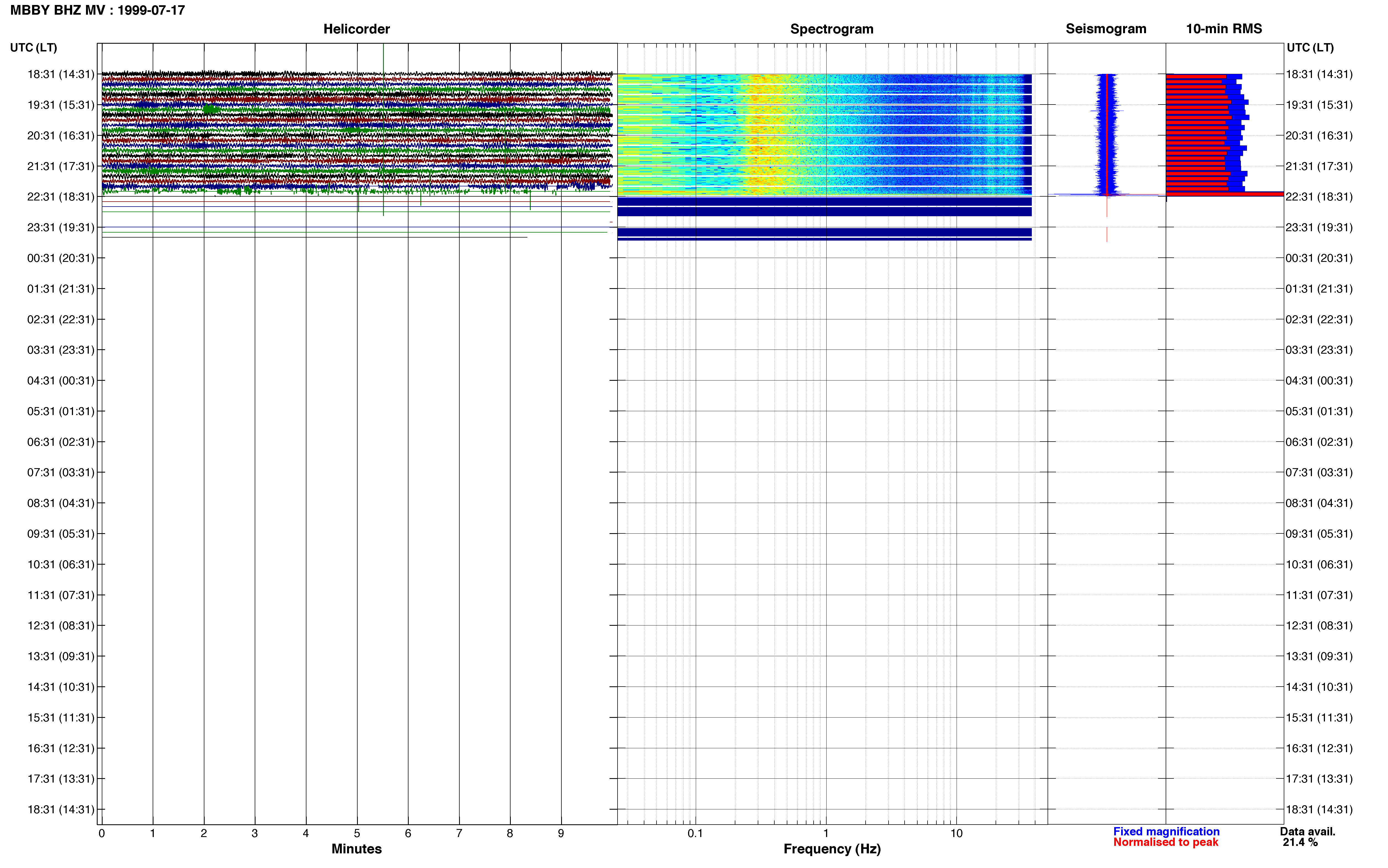This screenshot has height=868, width=1388.
Task: Click the right-side 22:31 (18:31) time label
Action: pos(1319,196)
